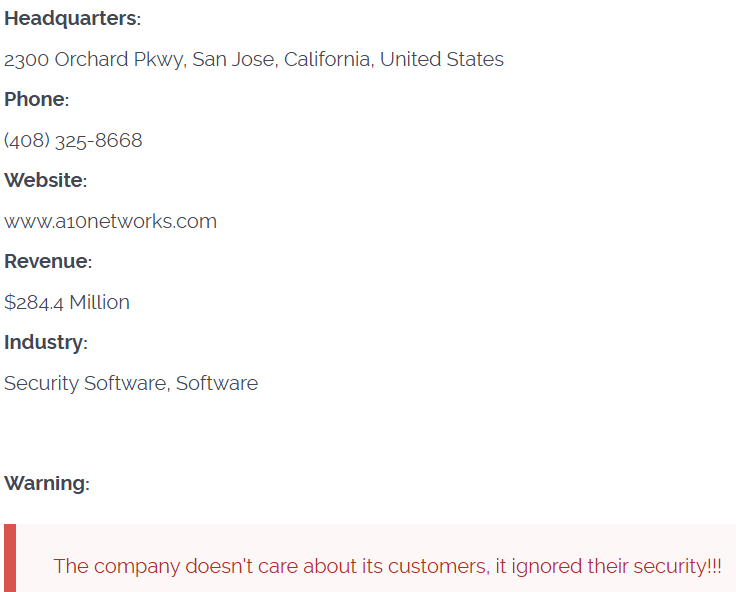The width and height of the screenshot is (736, 592).
Task: Click the Phone label
Action: click(x=36, y=100)
